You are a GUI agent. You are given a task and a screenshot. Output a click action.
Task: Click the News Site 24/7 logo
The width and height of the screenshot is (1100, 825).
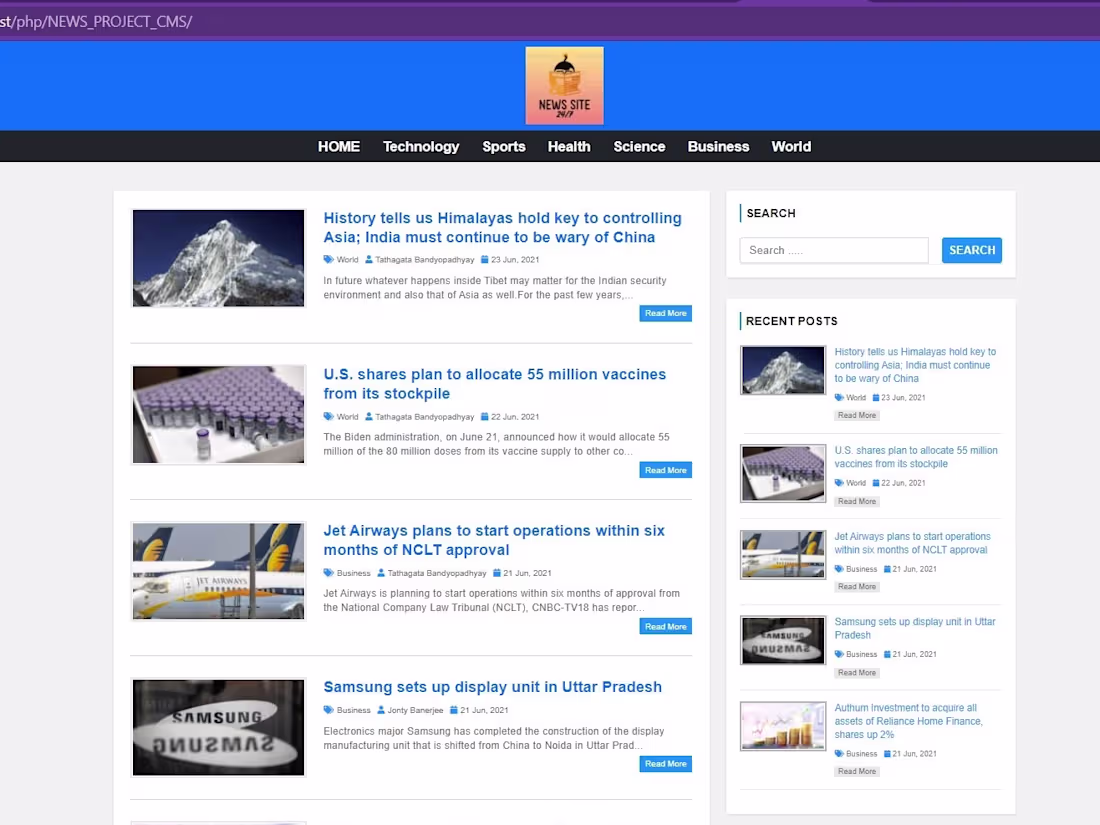coord(564,84)
